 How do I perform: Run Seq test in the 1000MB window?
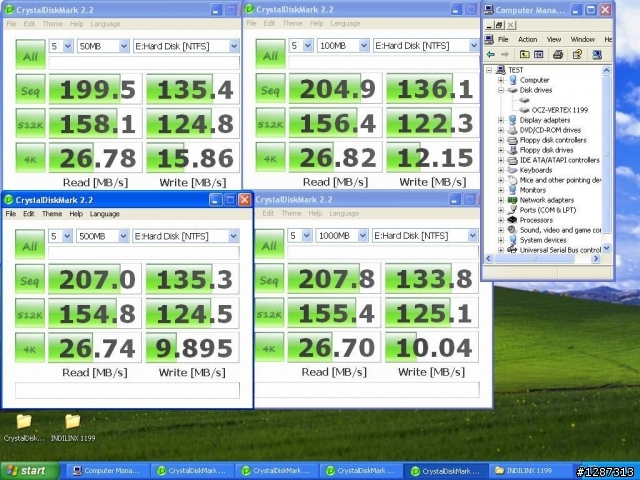269,279
